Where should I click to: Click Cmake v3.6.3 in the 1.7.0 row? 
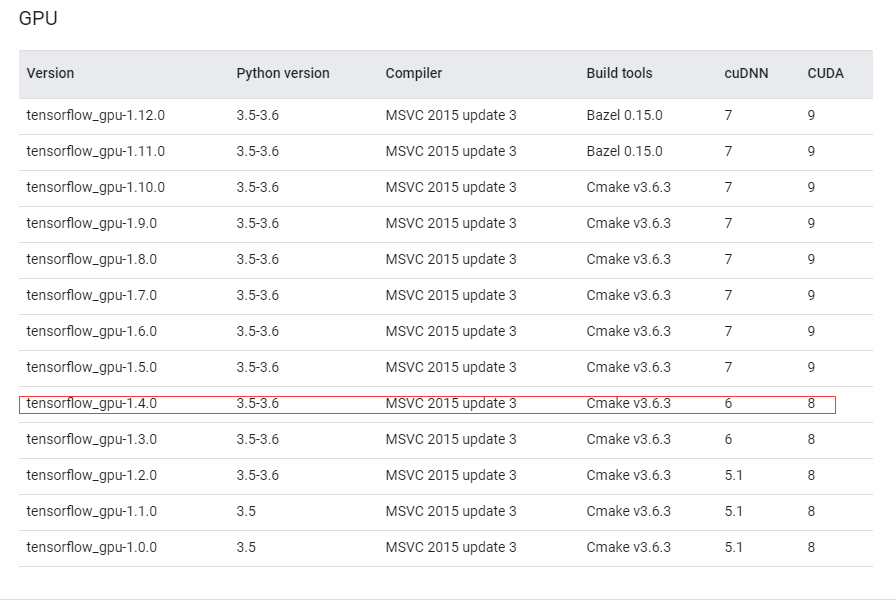click(x=629, y=295)
